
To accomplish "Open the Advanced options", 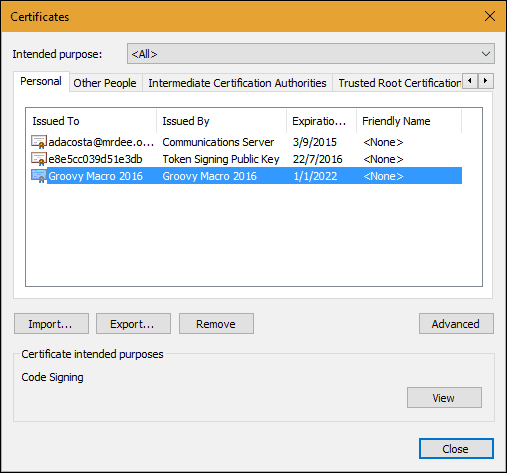I will [456, 323].
